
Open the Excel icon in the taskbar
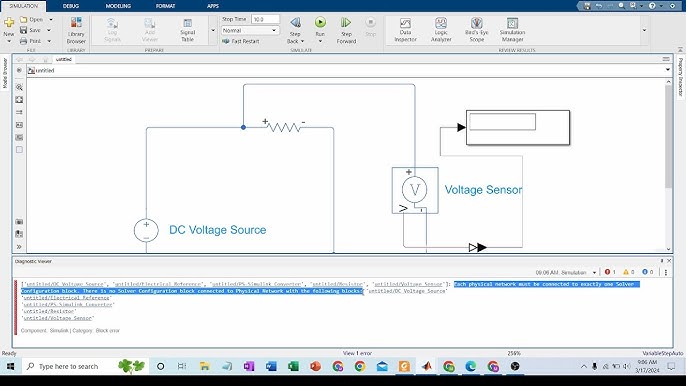(293, 366)
